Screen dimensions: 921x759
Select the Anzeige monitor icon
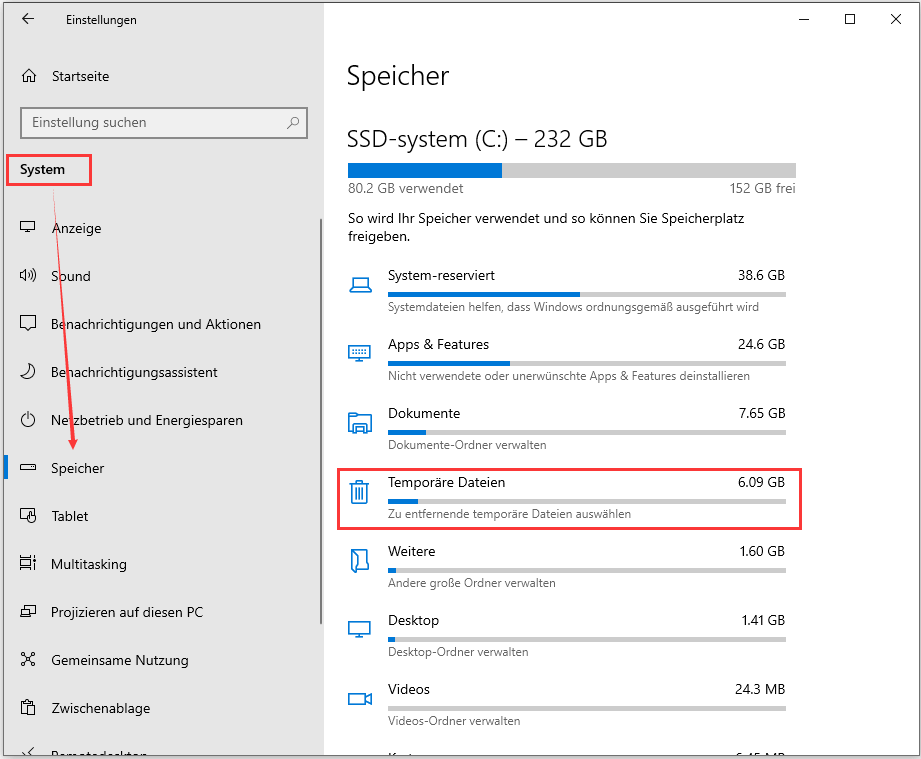28,227
